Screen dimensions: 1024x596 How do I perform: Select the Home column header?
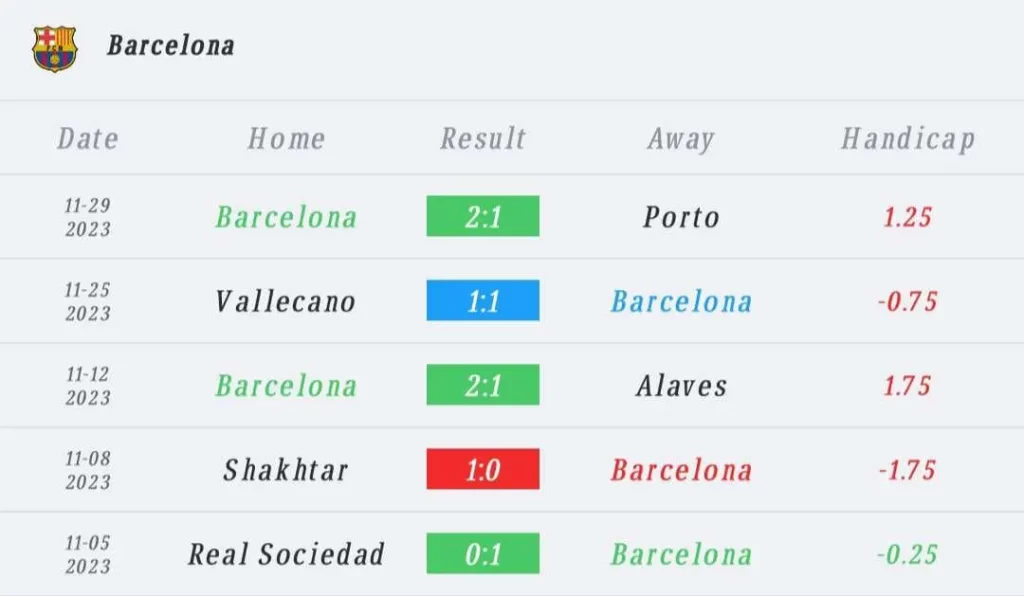tap(286, 139)
